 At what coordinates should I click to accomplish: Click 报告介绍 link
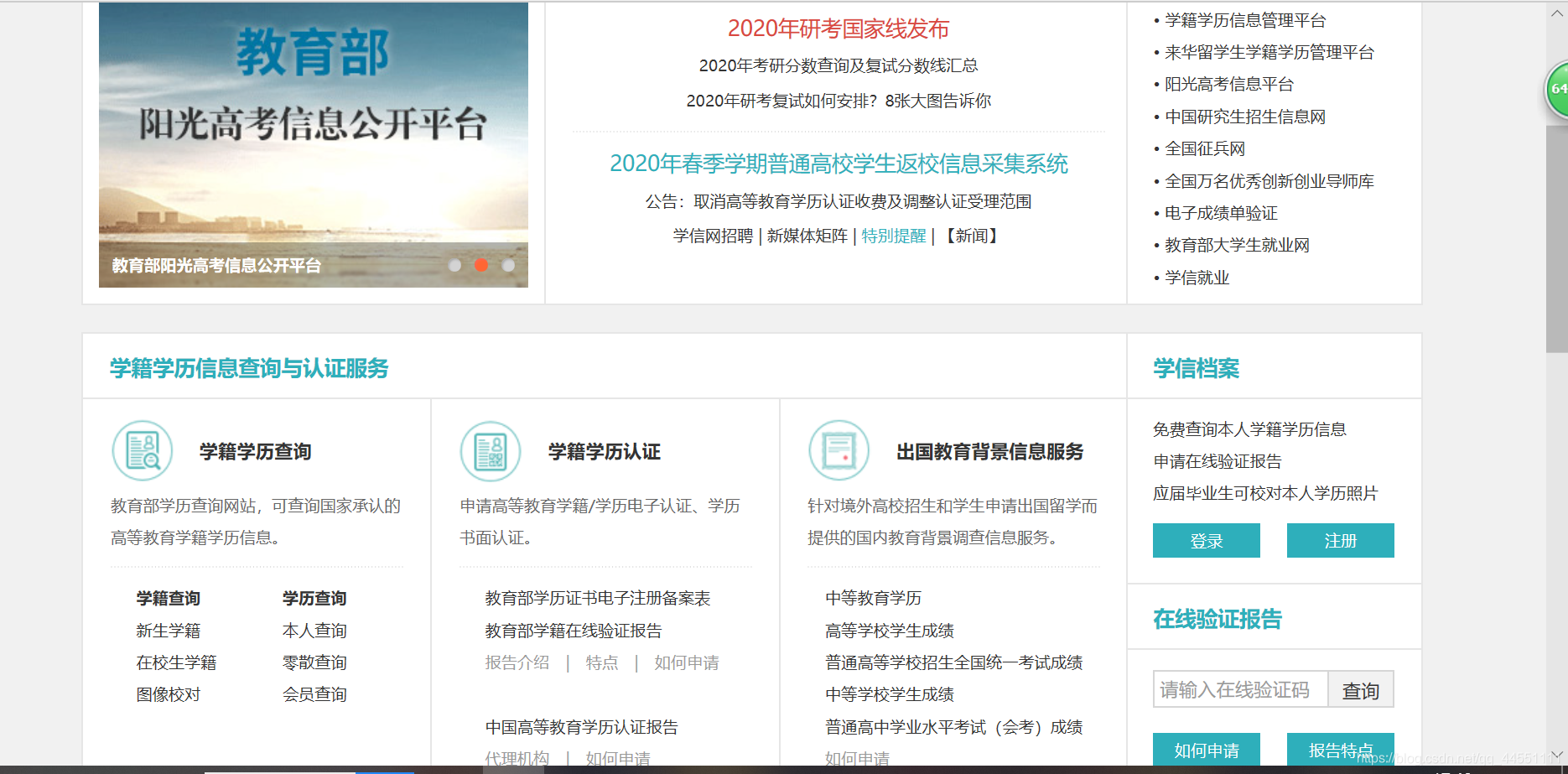pos(517,662)
